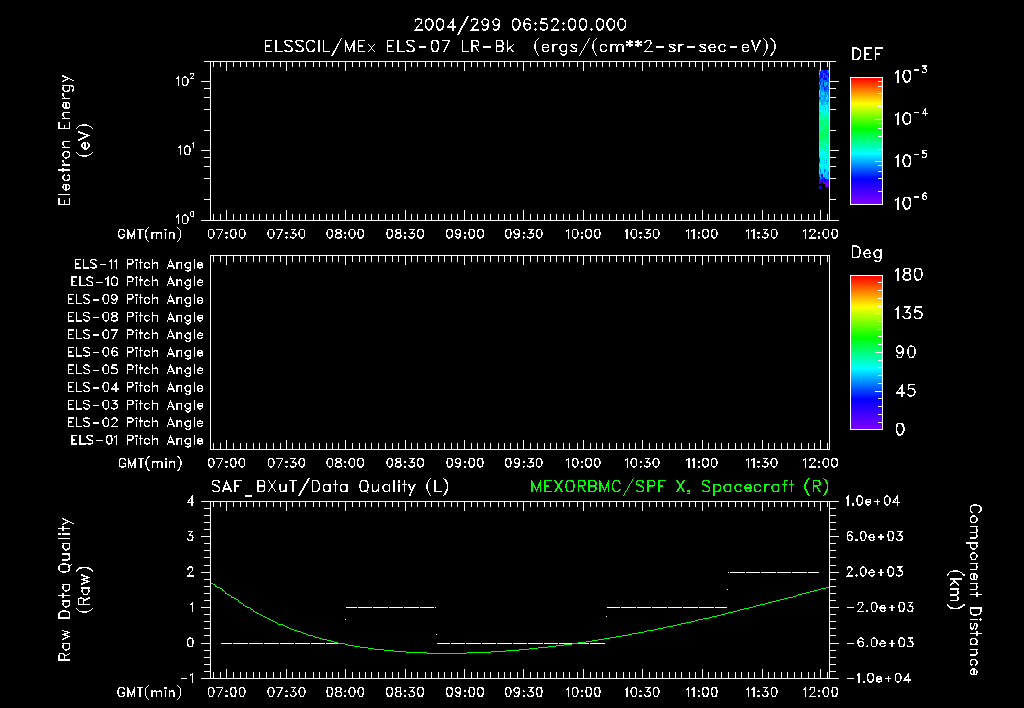1024x708 pixels.
Task: Select the ELSSCIL/MEx ELS-07 LR-Bk plot title
Action: (520, 47)
